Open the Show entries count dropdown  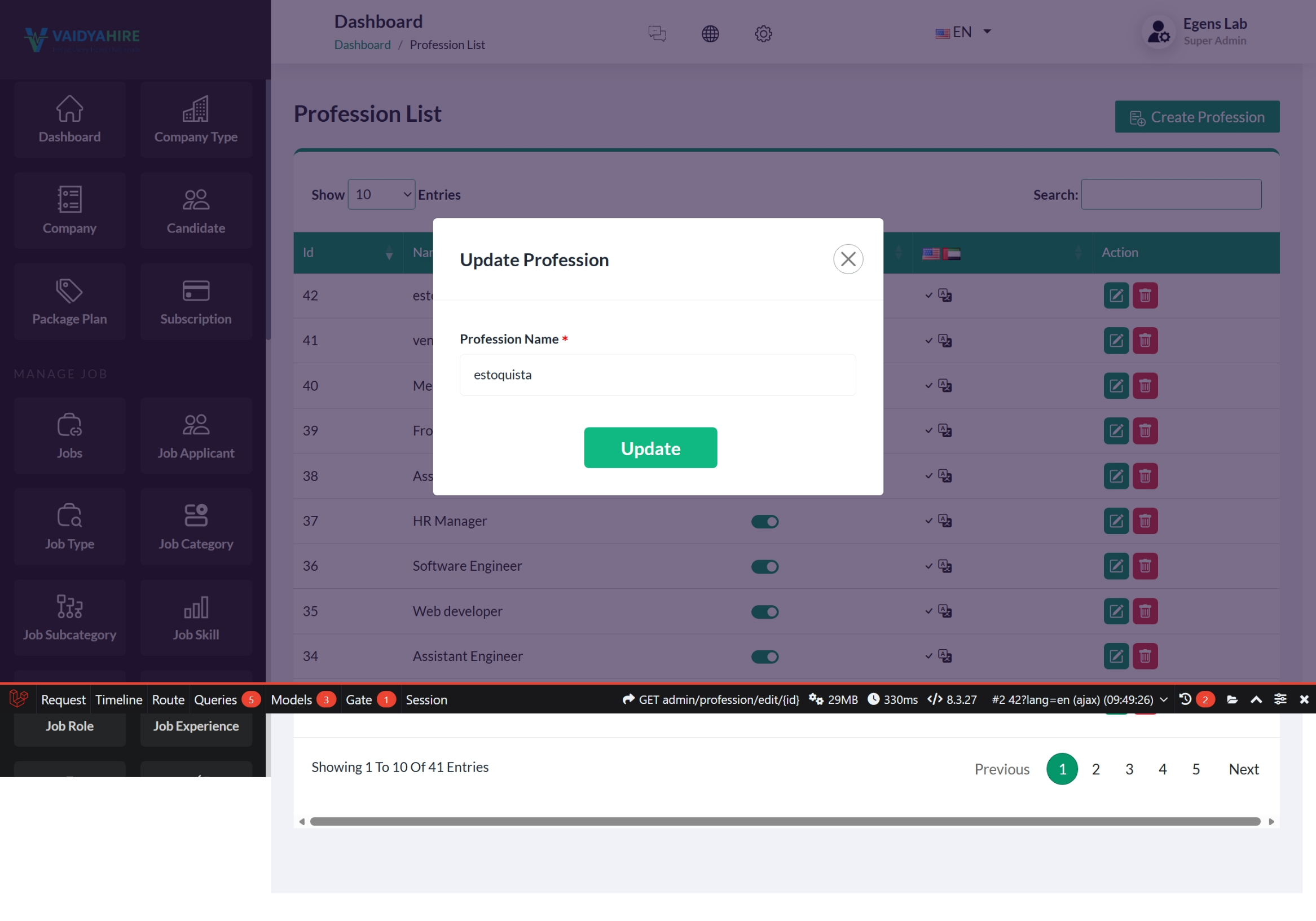[381, 194]
